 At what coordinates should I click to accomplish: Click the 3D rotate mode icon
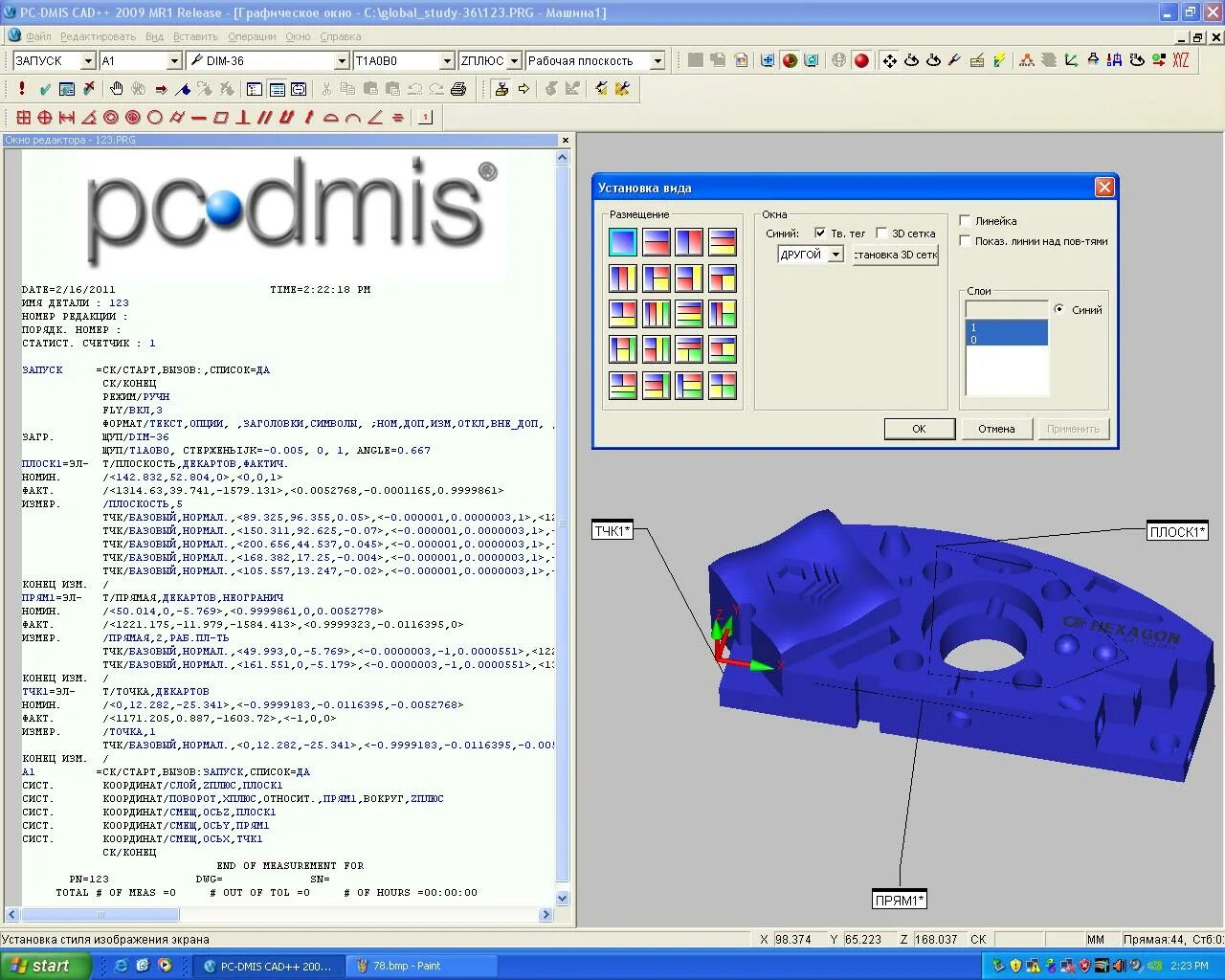(933, 60)
